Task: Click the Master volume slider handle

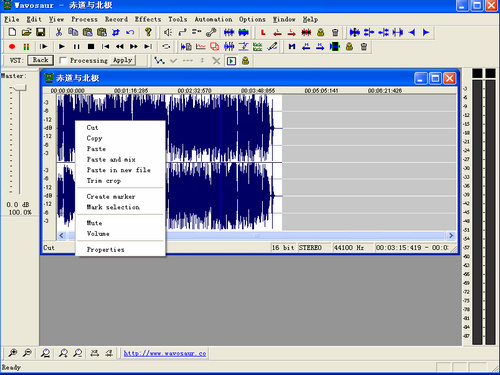Action: pyautogui.click(x=19, y=88)
